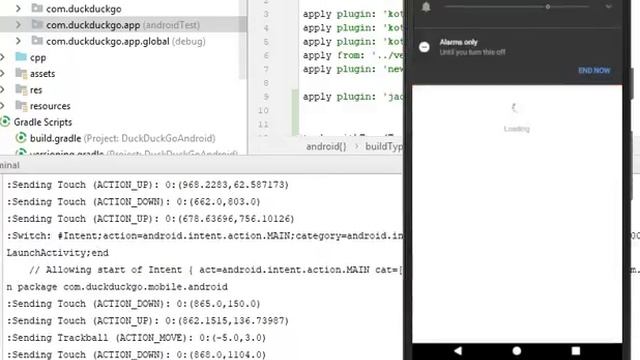Viewport: 640px width, 360px height.
Task: Click the ':Switch: #Intent' terminal line
Action: coord(204,236)
